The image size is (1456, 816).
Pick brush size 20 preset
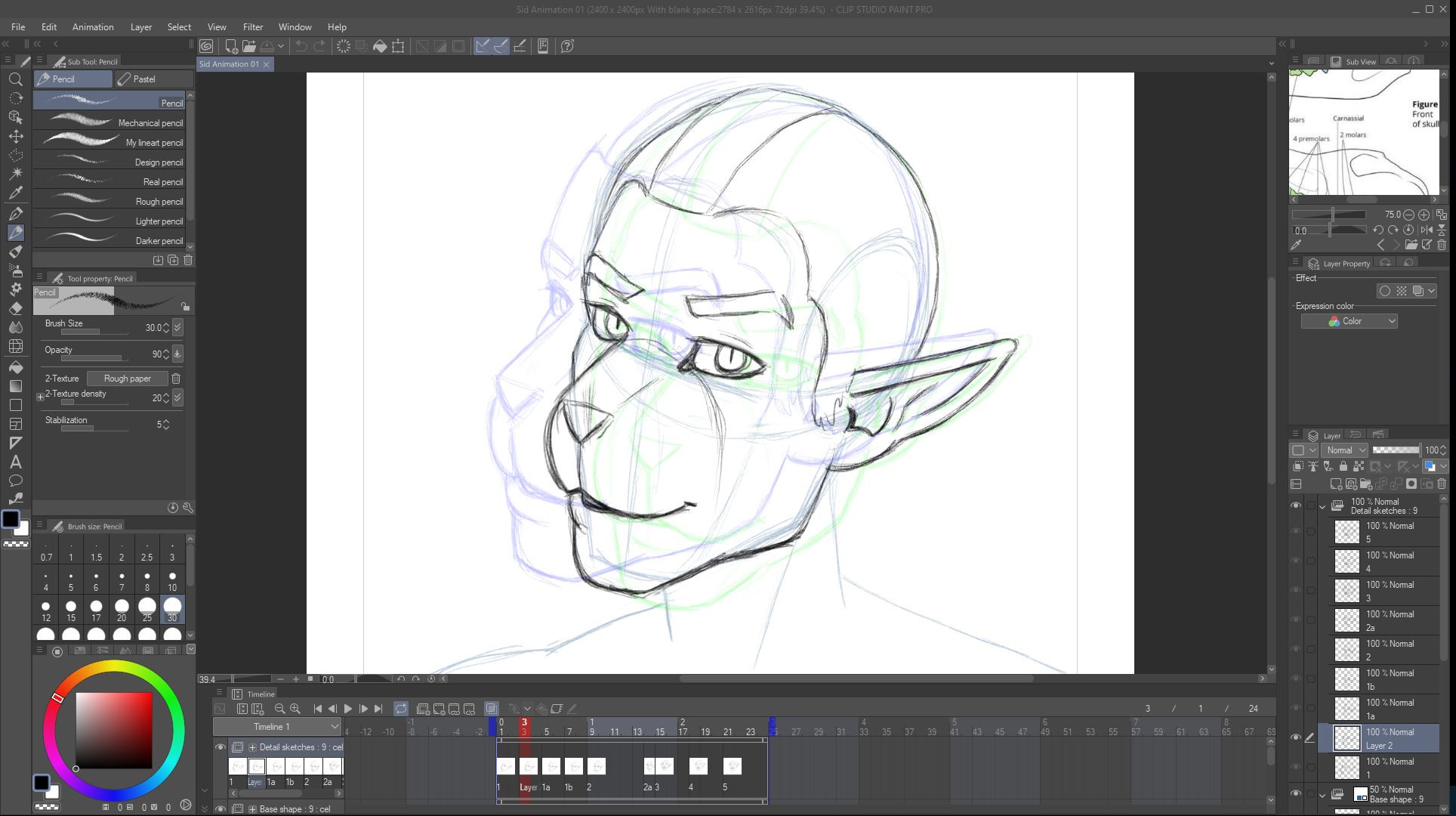coord(122,610)
